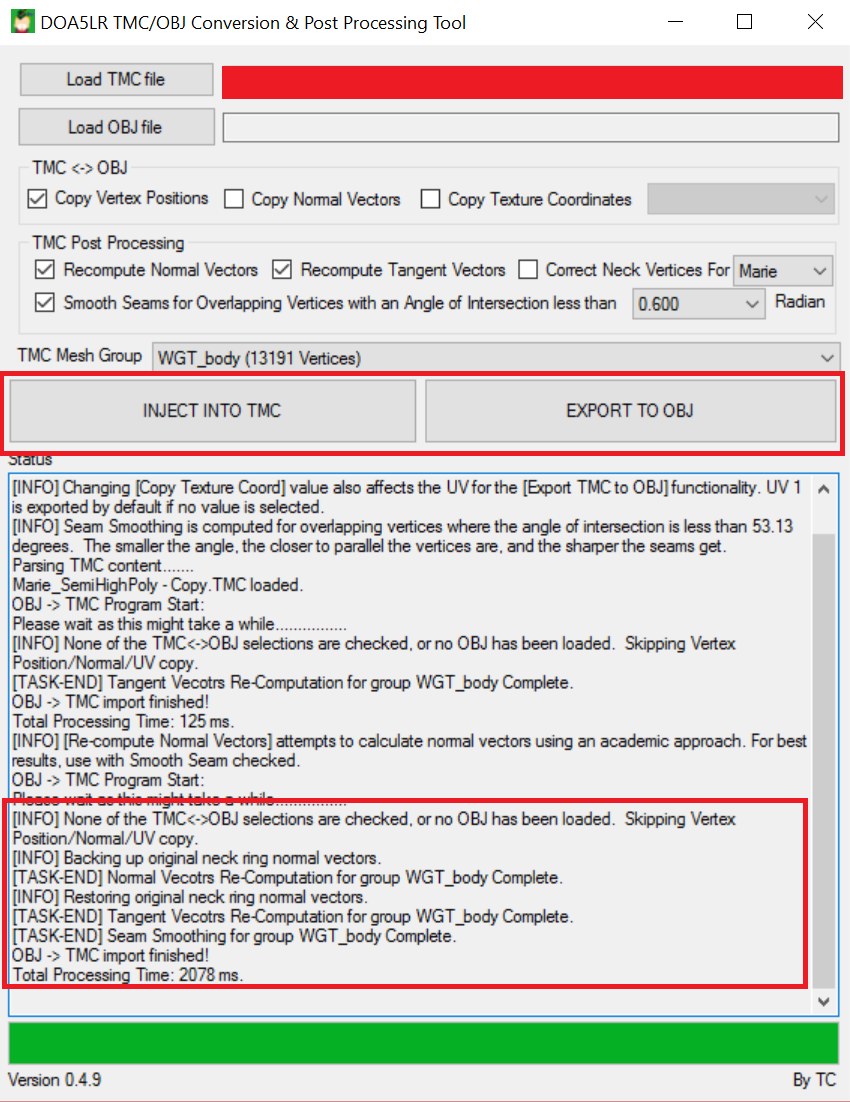
Task: Open the TMC Mesh Group WGT_body dropdown
Action: coord(495,357)
